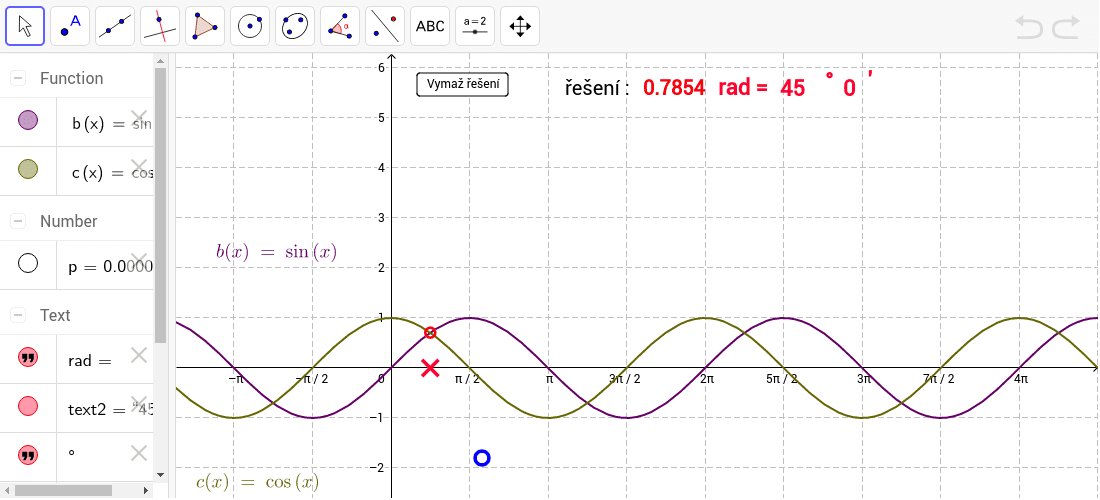Image resolution: width=1100 pixels, height=500 pixels.
Task: Collapse the Function group
Action: coord(18,79)
